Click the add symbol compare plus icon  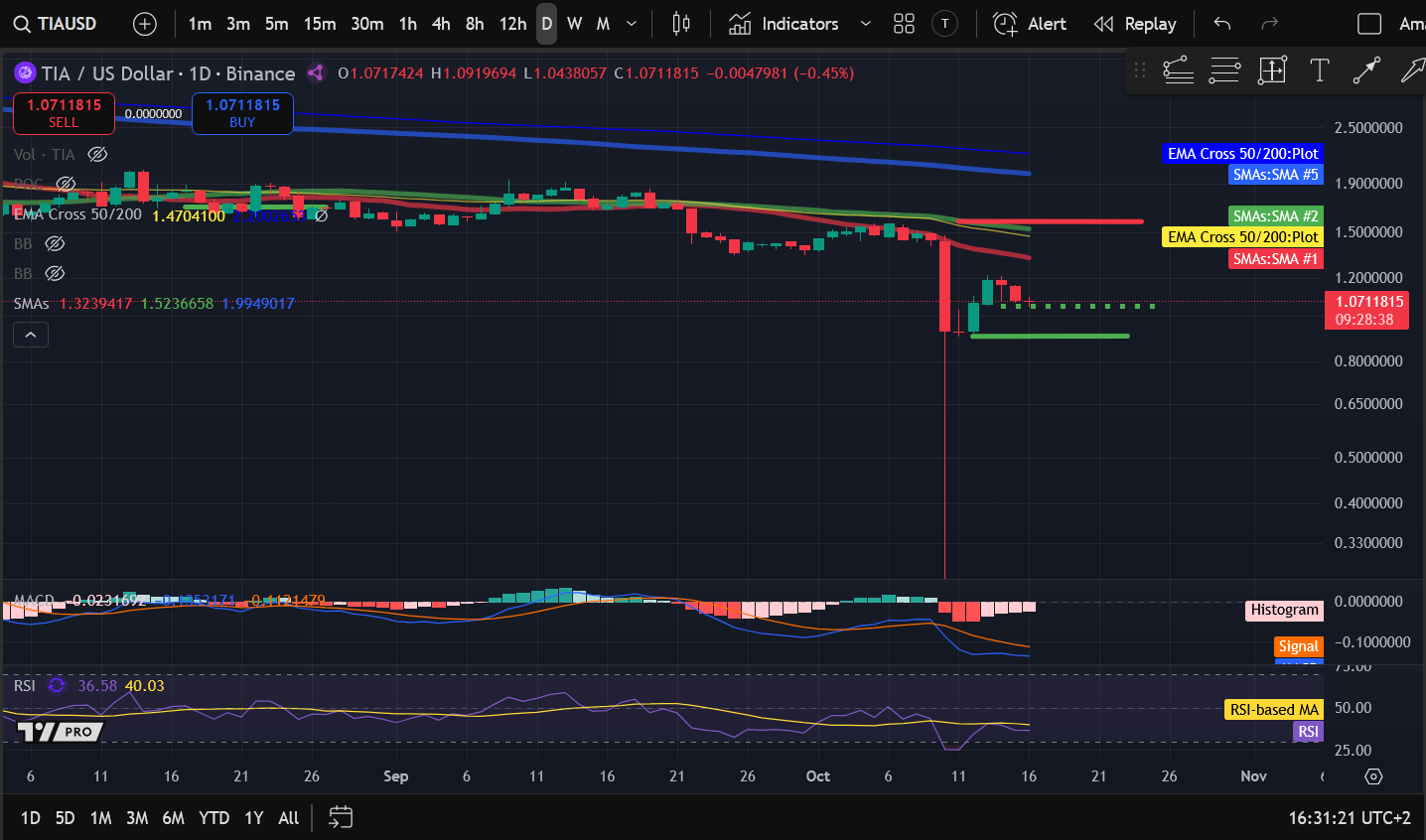(x=145, y=24)
